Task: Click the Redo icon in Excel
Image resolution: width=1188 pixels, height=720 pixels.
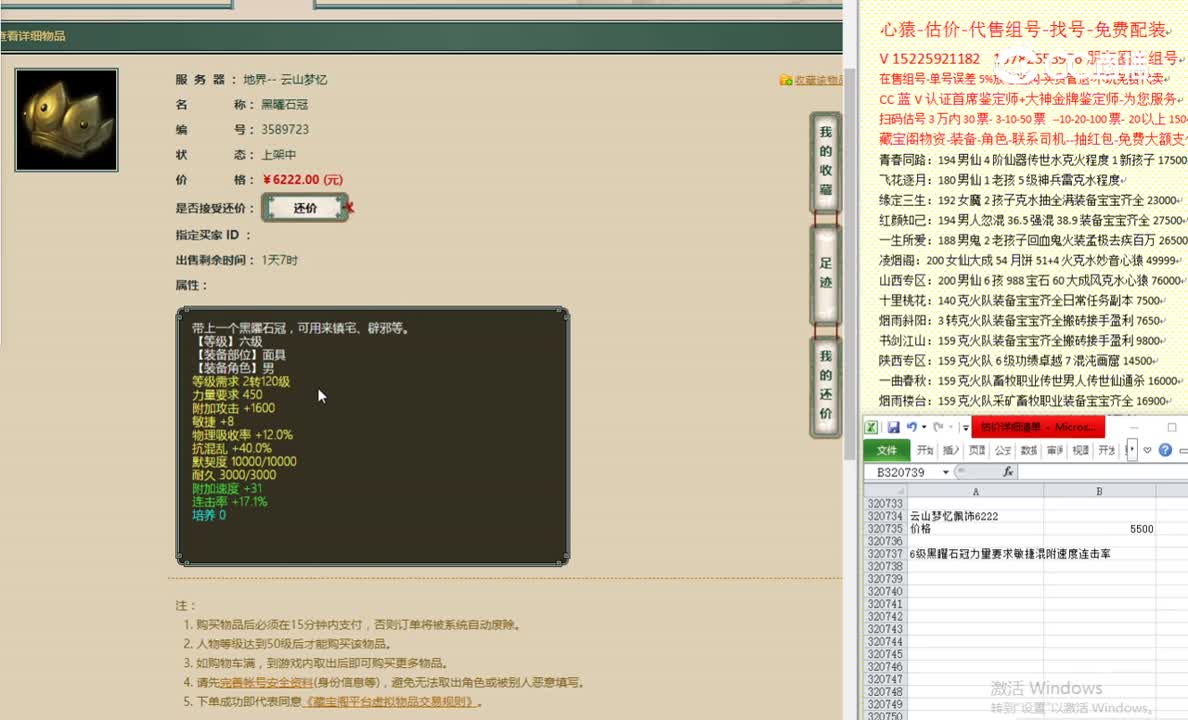Action: coord(938,427)
